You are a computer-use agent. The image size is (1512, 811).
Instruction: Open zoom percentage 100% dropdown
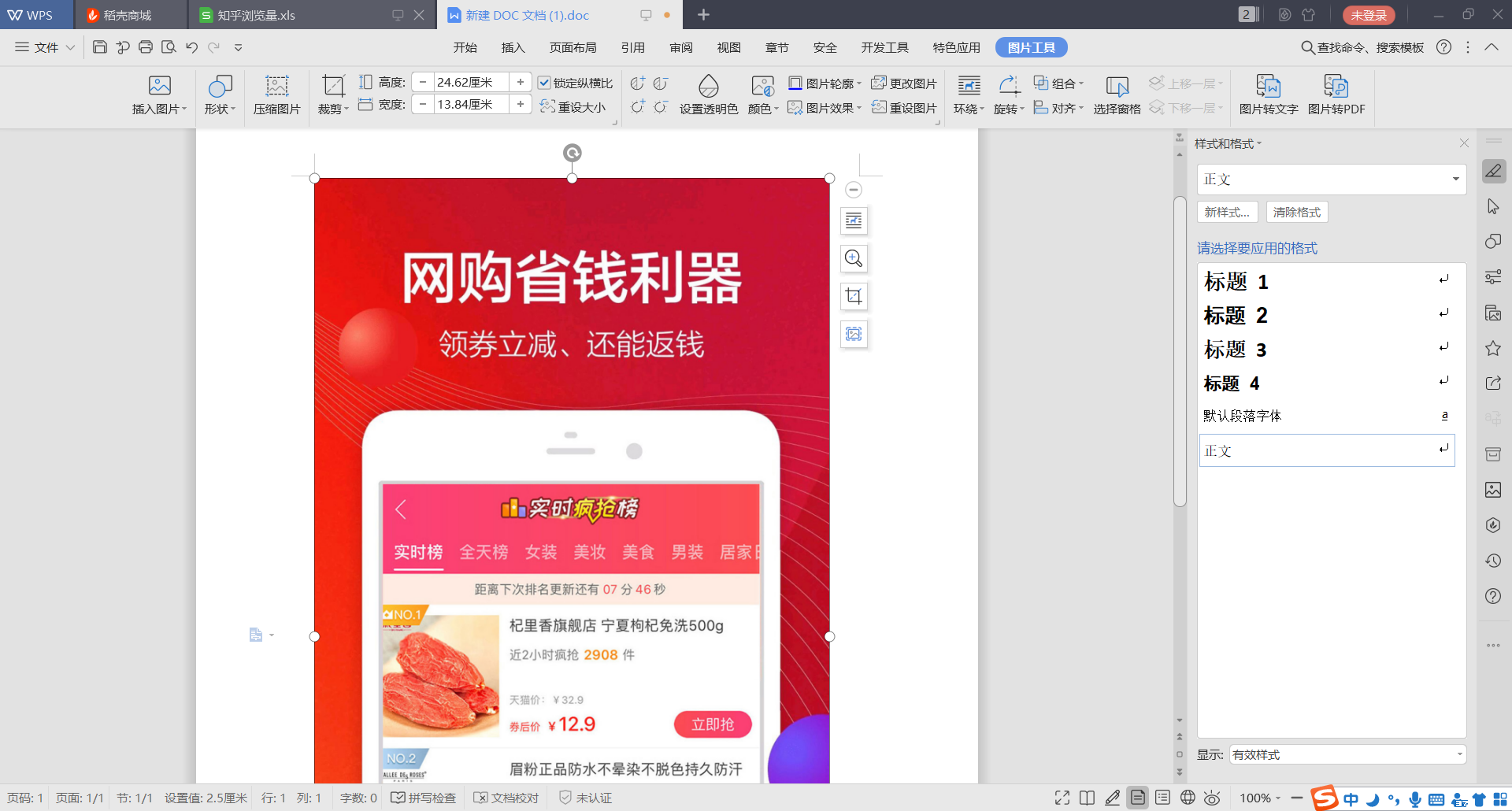[x=1260, y=798]
